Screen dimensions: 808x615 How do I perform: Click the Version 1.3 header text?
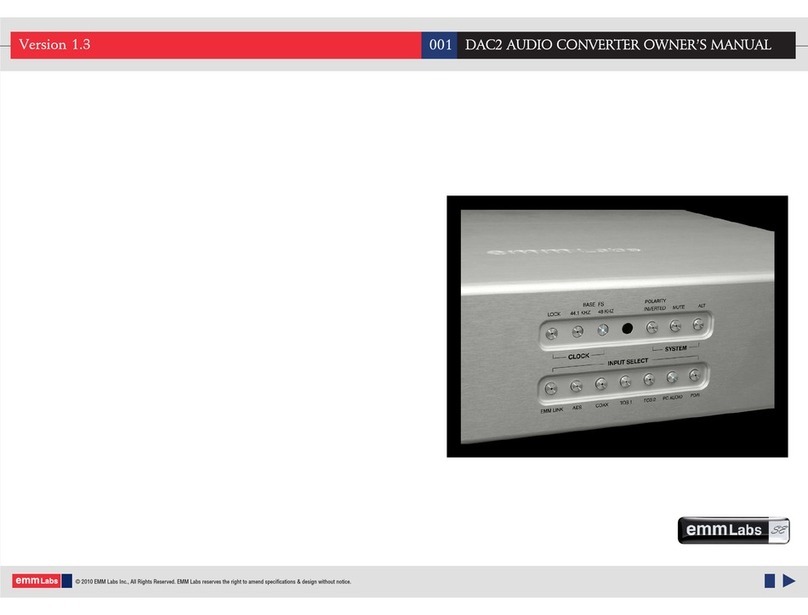click(x=55, y=44)
